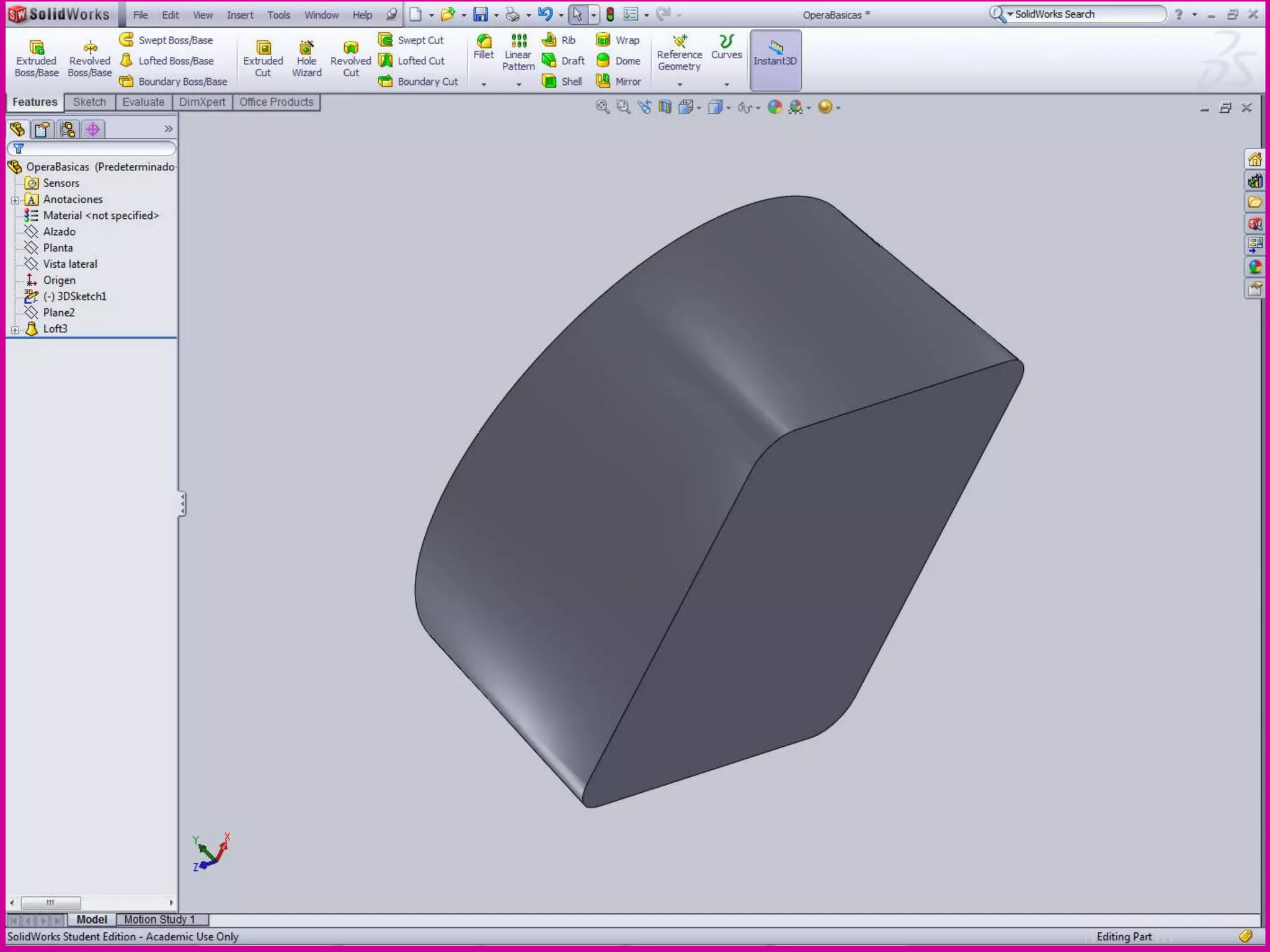
Task: Switch to the Sketch tab
Action: [x=89, y=102]
